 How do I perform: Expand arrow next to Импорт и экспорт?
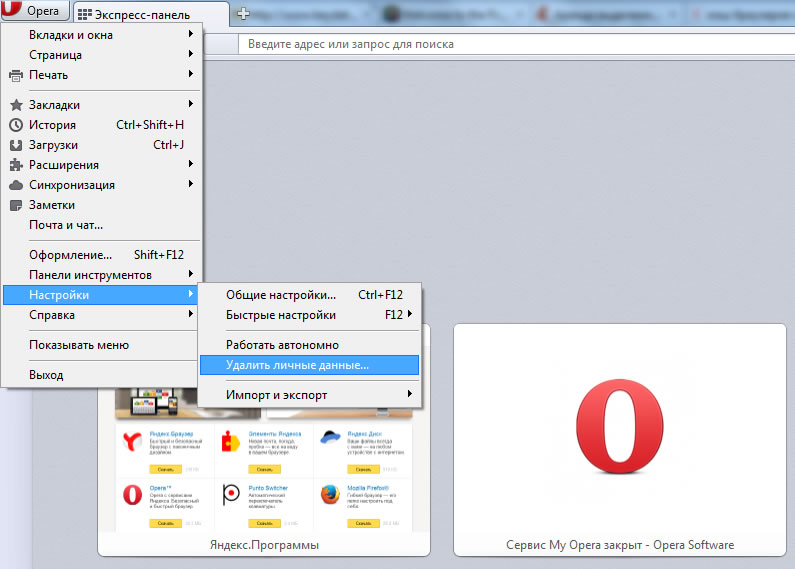point(410,394)
